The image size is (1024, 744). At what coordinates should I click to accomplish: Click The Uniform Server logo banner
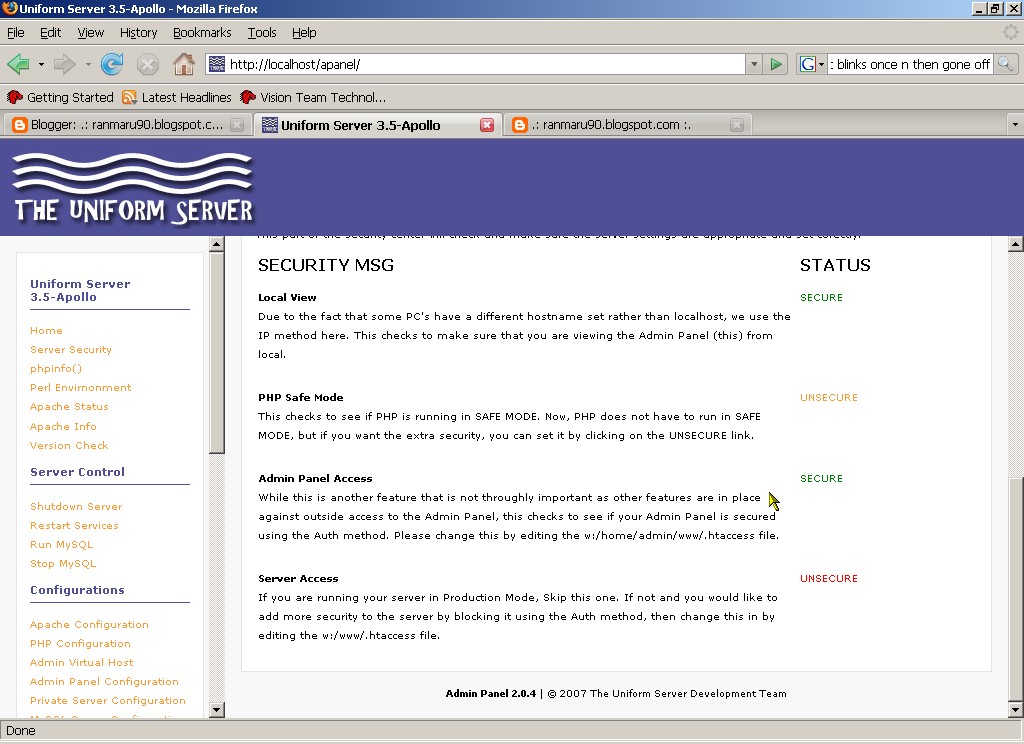[x=133, y=189]
